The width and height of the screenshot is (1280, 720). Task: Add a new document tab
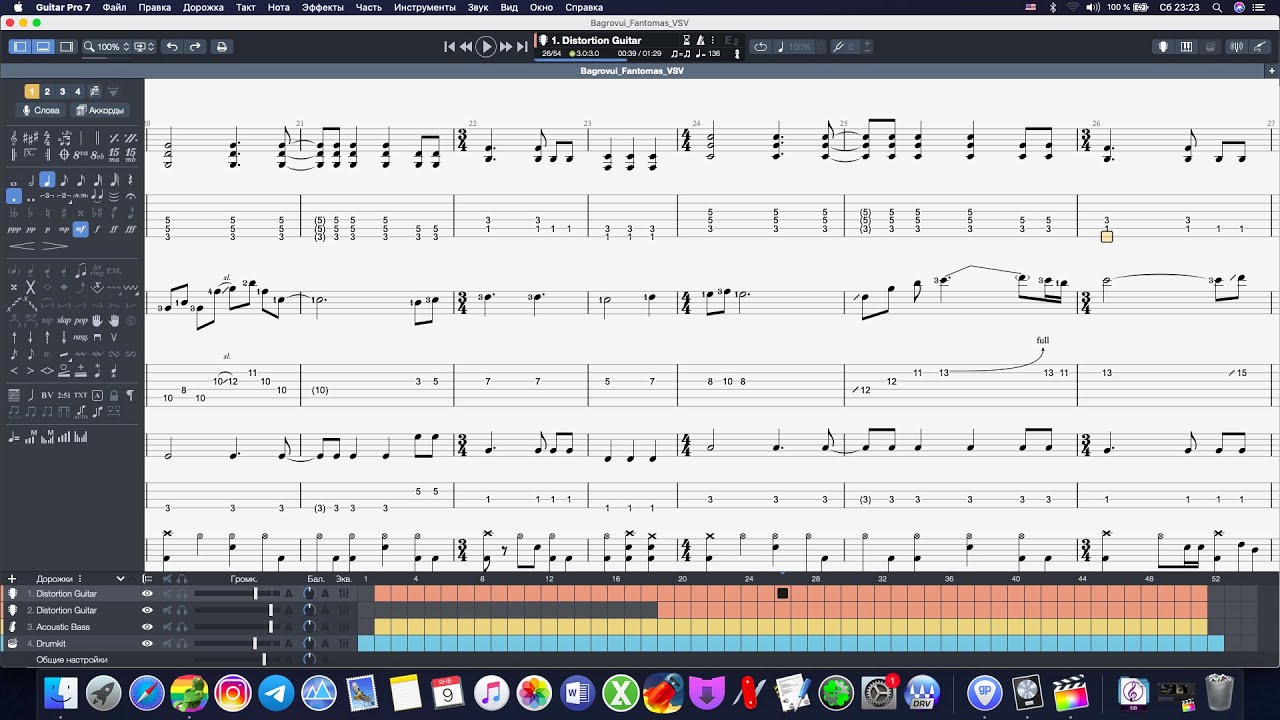coord(1271,71)
